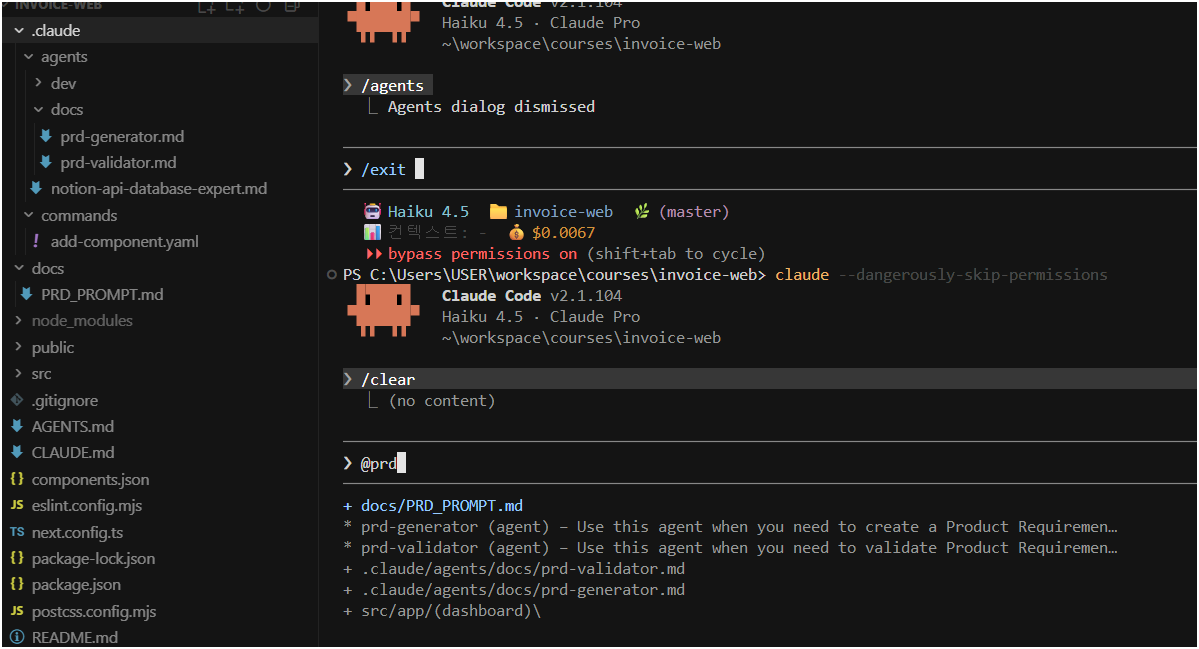Viewport: 1199px width, 649px height.
Task: Open next.config.ts file
Action: point(77,532)
